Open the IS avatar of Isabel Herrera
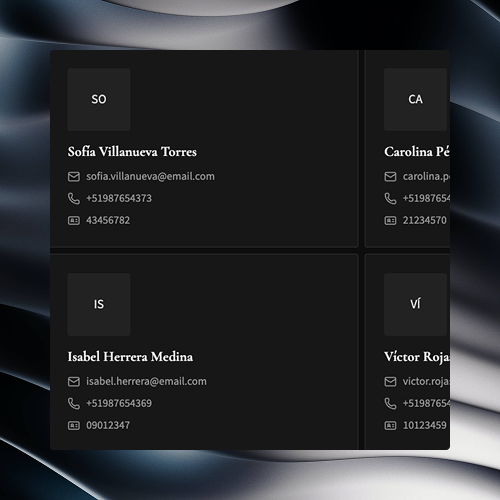 click(x=99, y=304)
